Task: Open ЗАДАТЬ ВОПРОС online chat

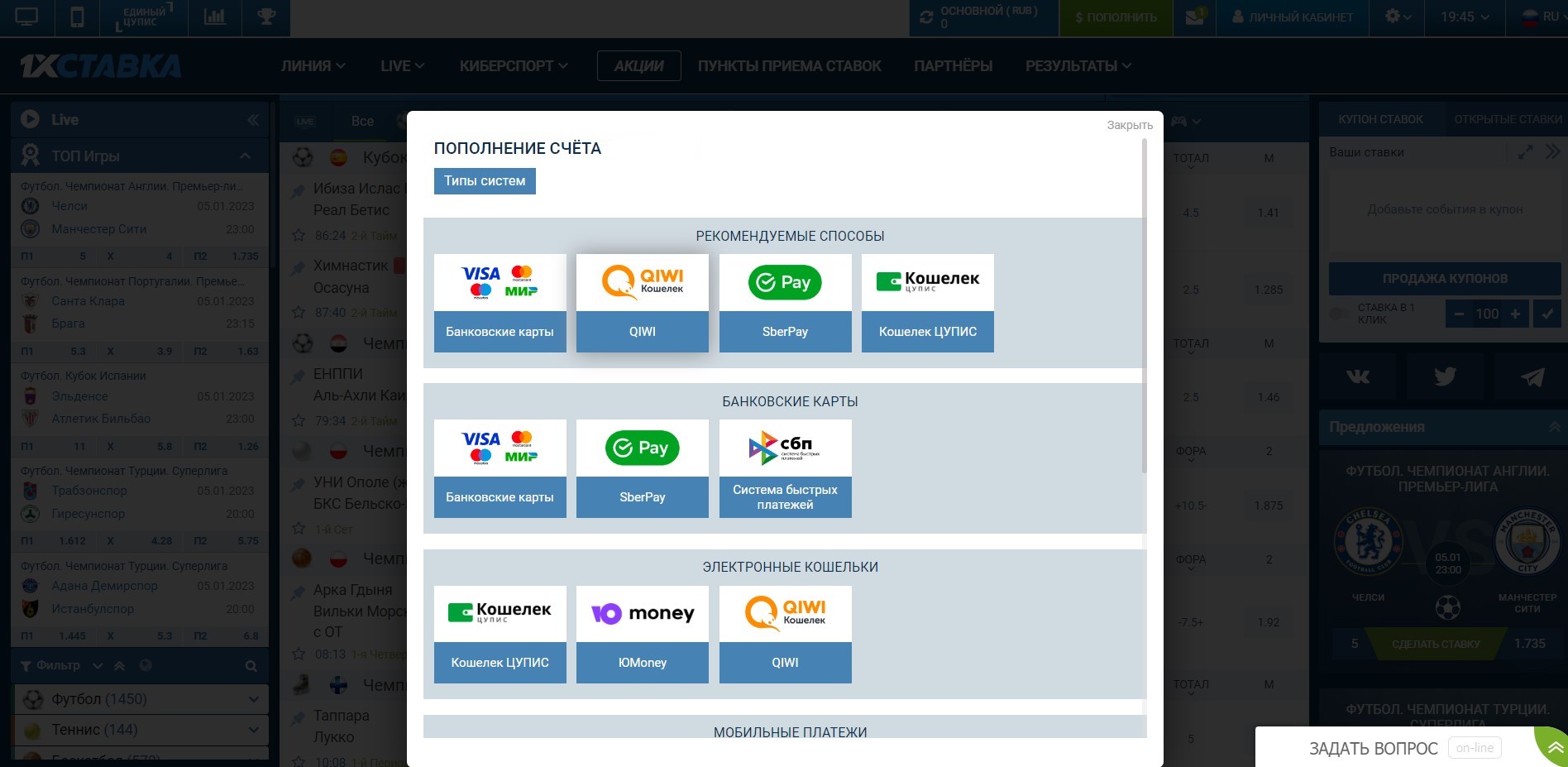Action: [x=1373, y=749]
